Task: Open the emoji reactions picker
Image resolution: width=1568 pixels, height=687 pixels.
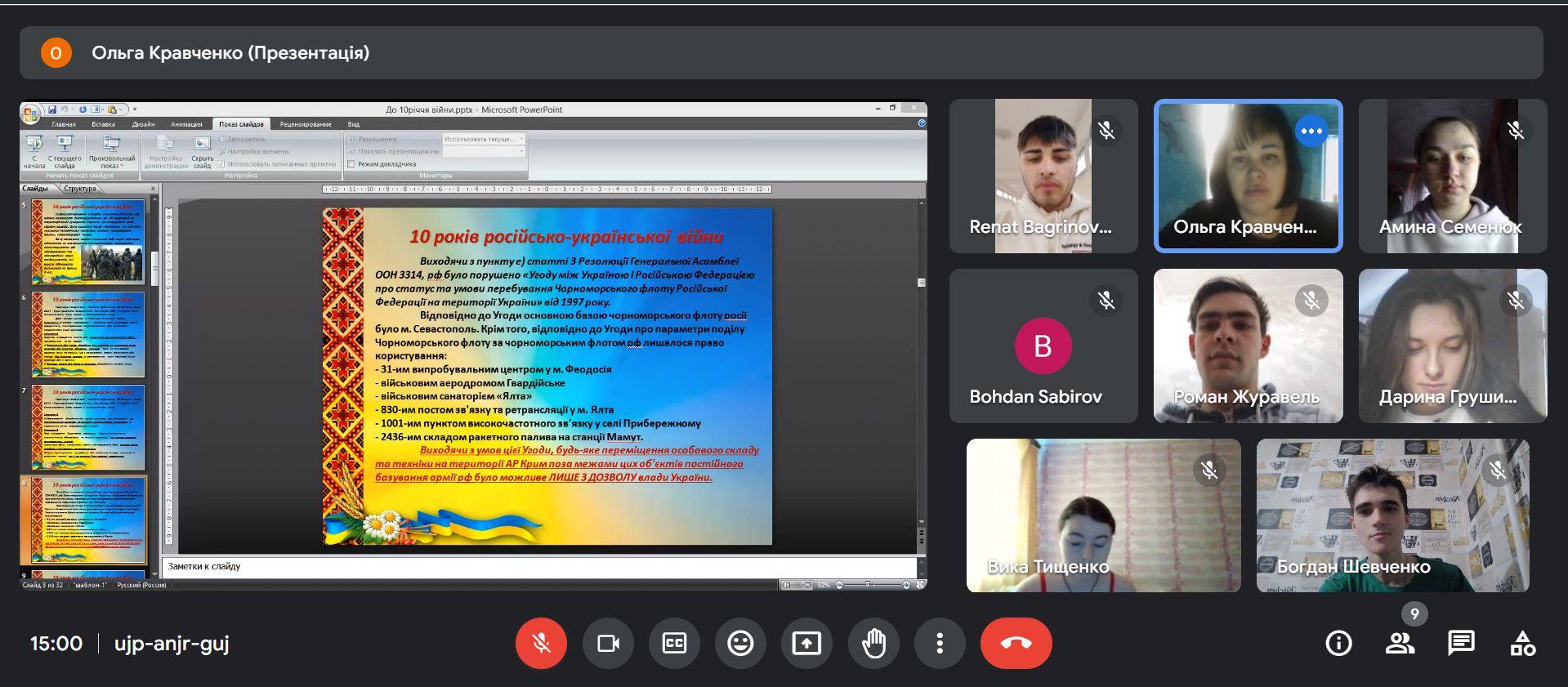Action: 740,644
